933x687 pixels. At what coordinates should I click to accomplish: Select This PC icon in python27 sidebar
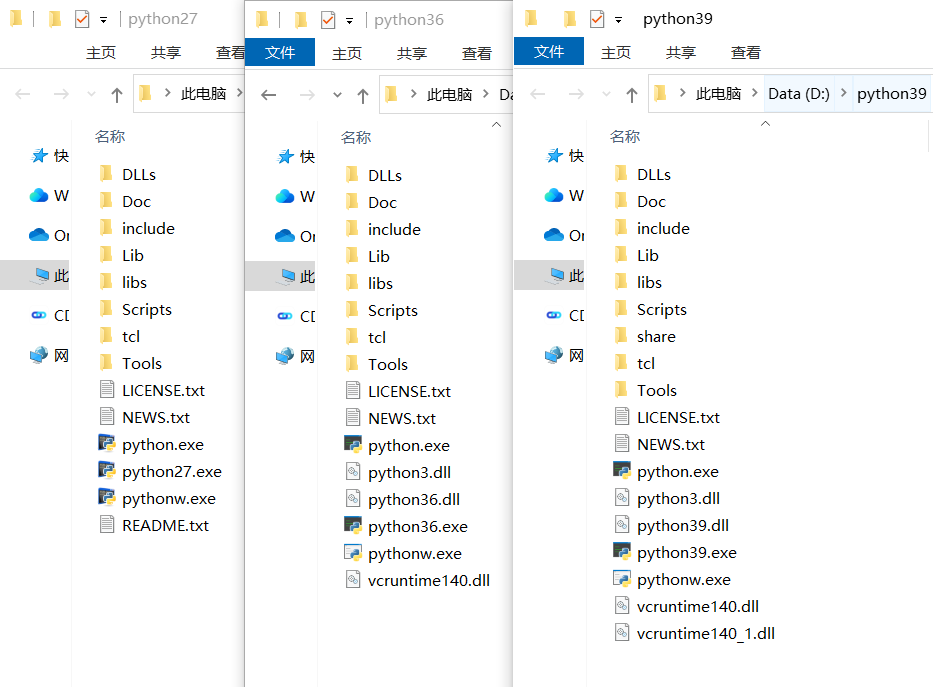tap(42, 275)
